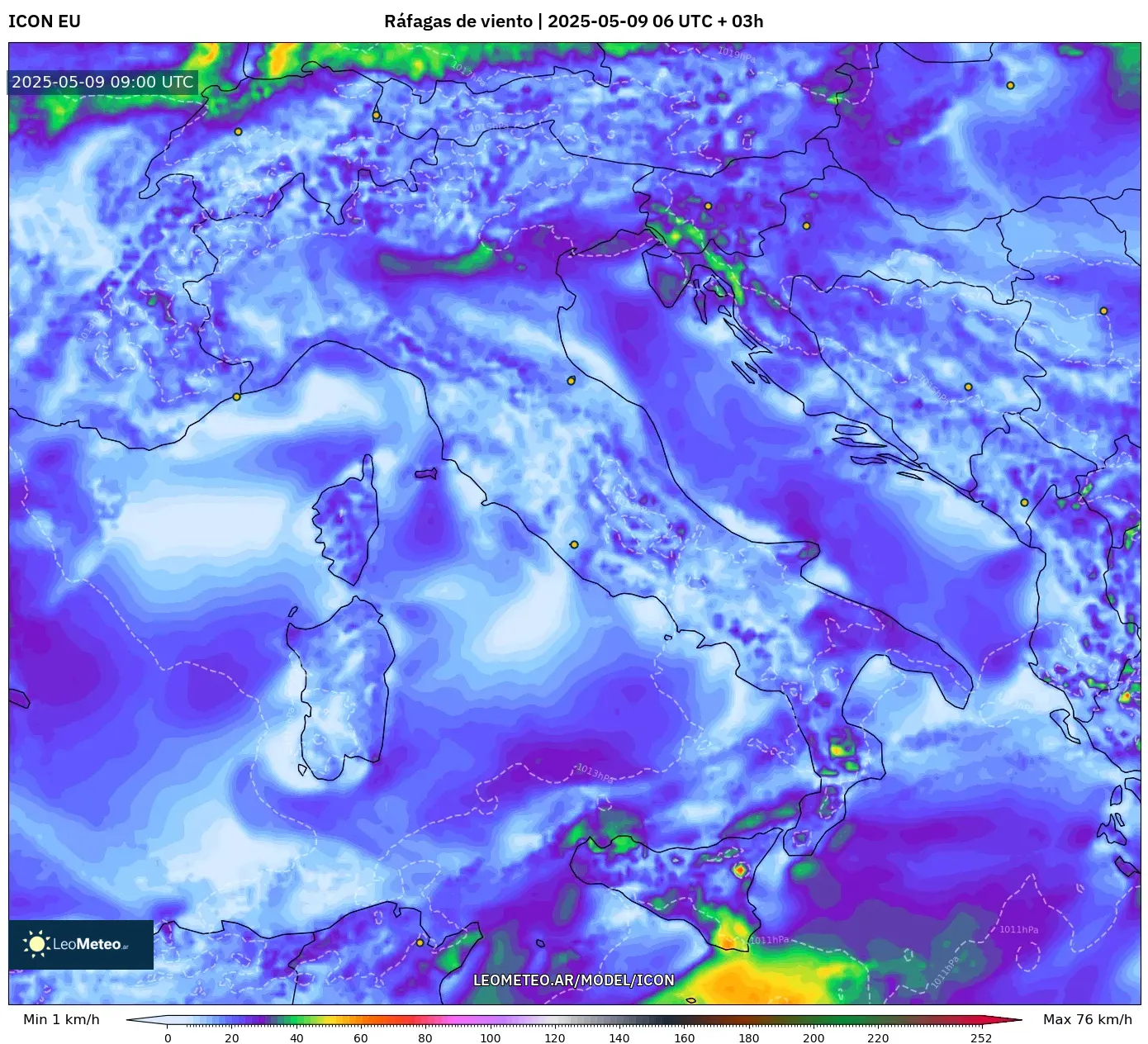Click the Ljubljana city marker in Slovenia
The height and width of the screenshot is (1044, 1148).
coord(708,206)
